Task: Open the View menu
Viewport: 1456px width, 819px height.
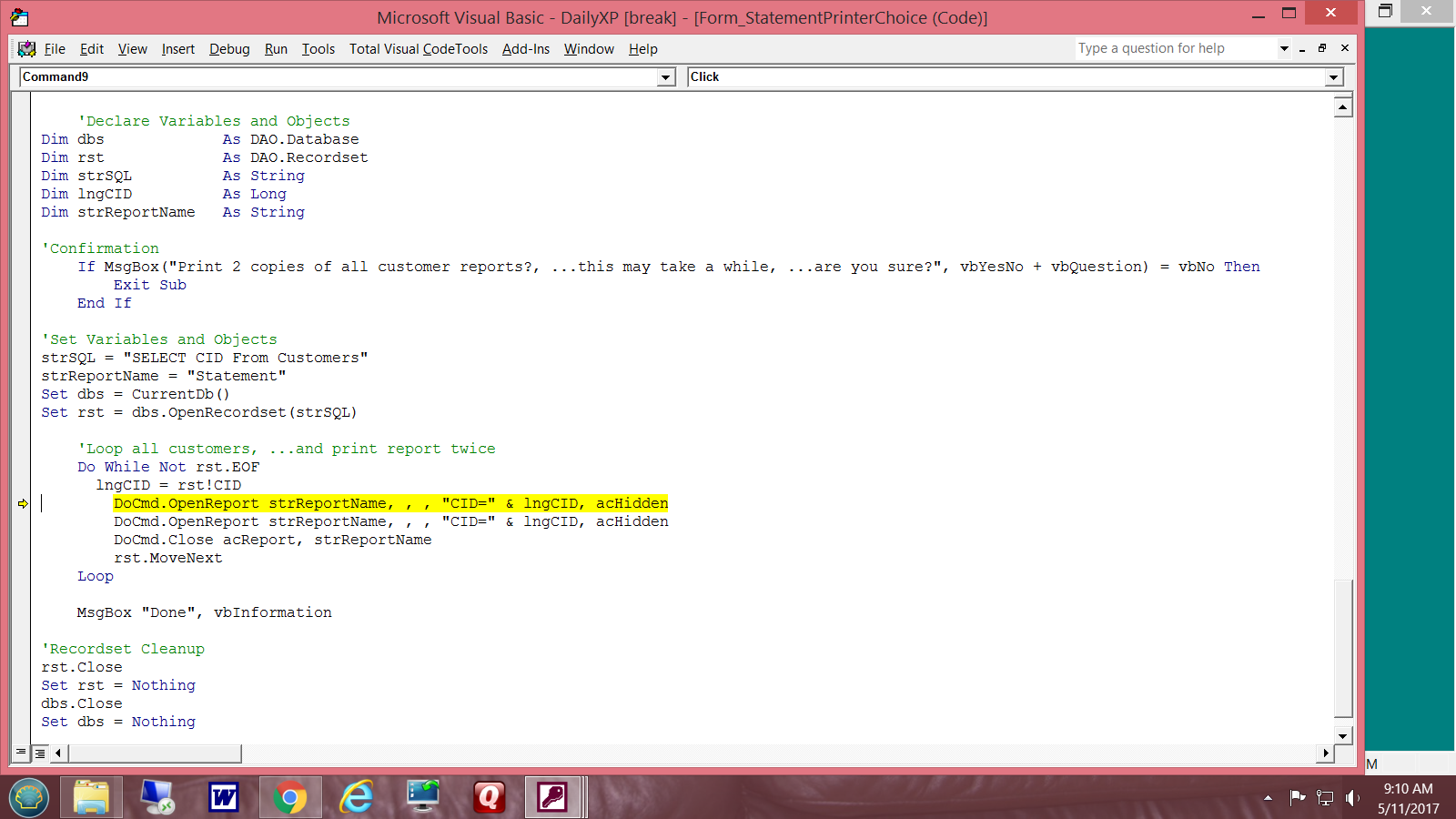Action: (133, 49)
